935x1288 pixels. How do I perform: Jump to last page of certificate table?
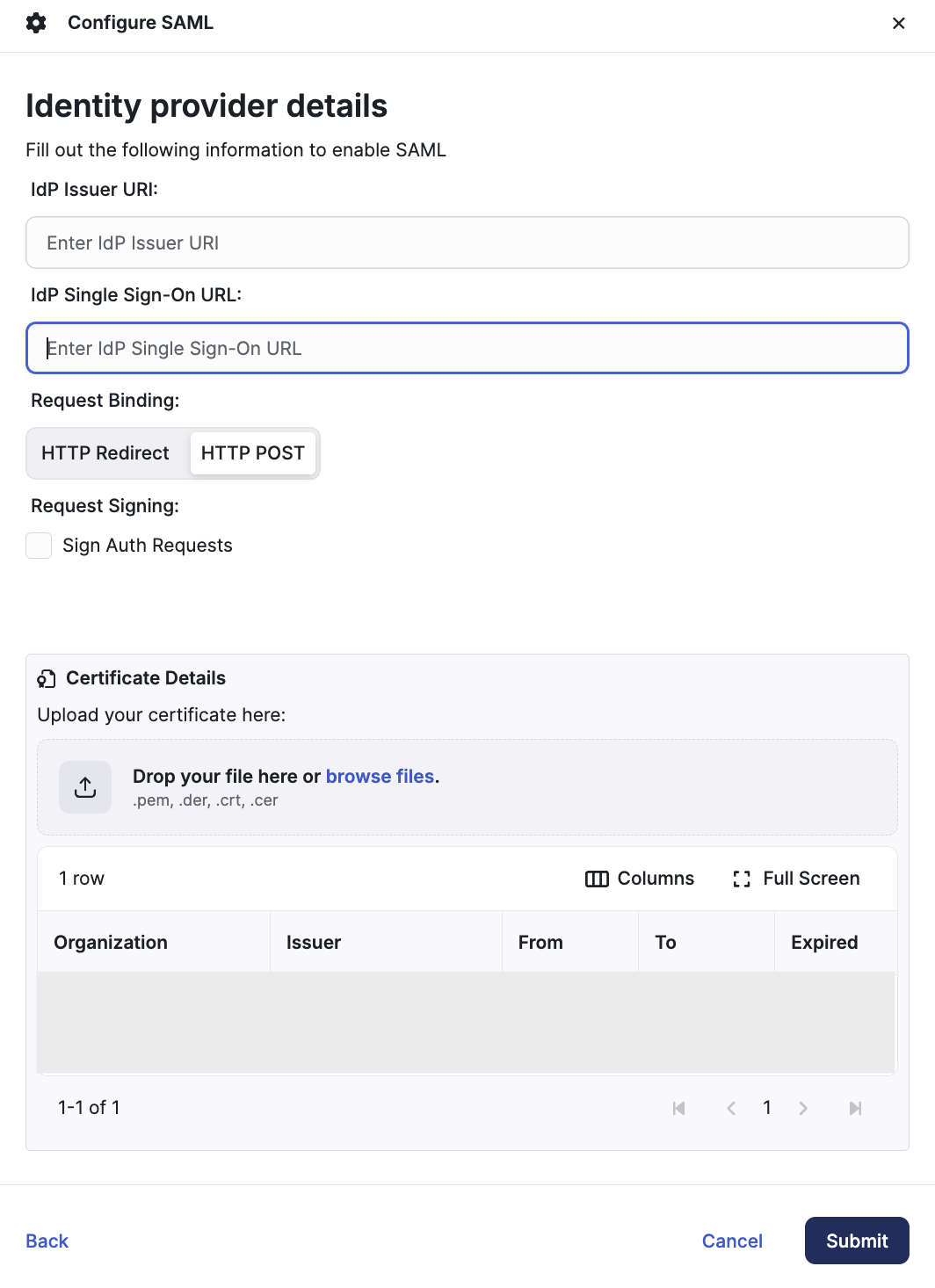(855, 1108)
